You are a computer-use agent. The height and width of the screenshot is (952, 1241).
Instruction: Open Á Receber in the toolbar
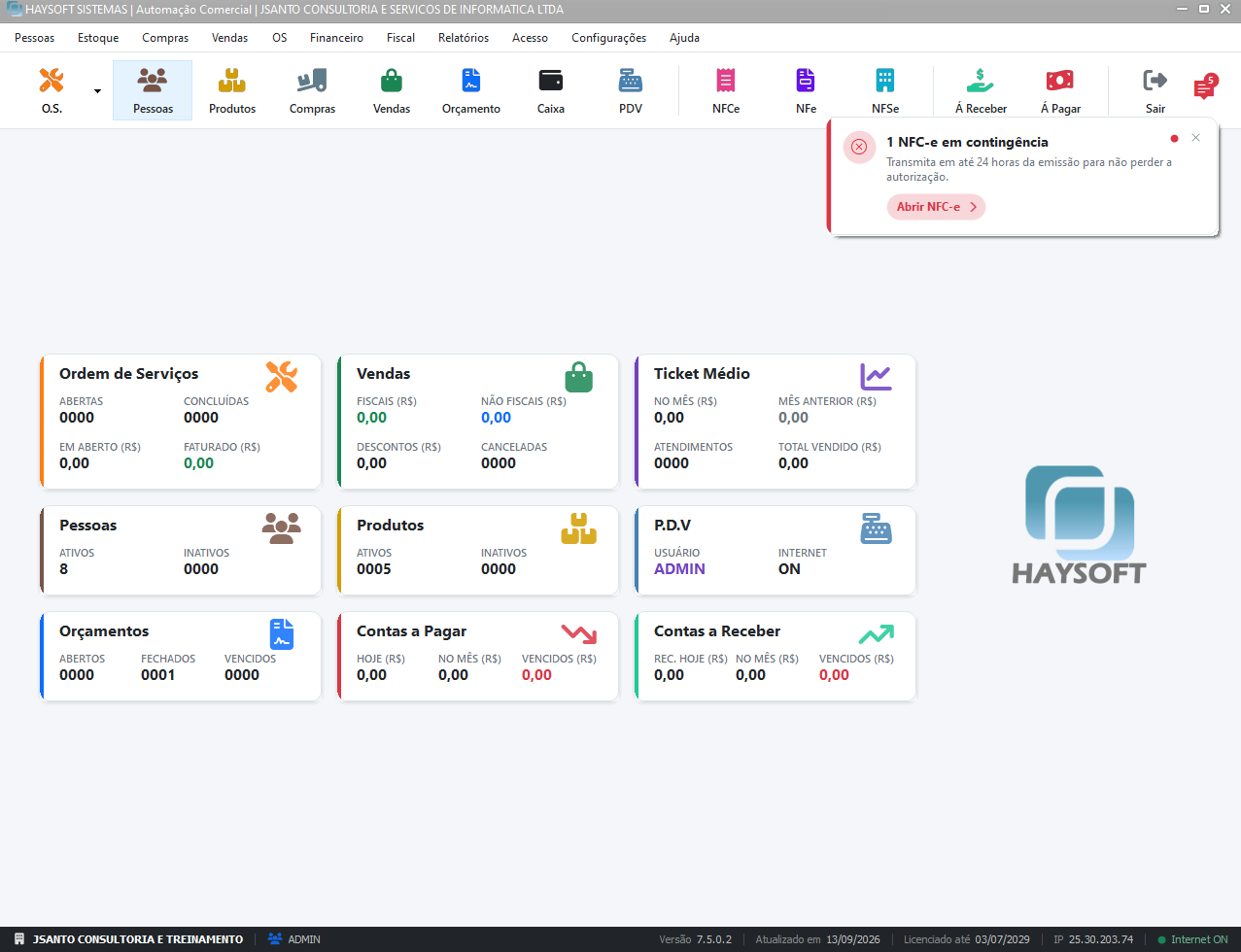tap(981, 90)
